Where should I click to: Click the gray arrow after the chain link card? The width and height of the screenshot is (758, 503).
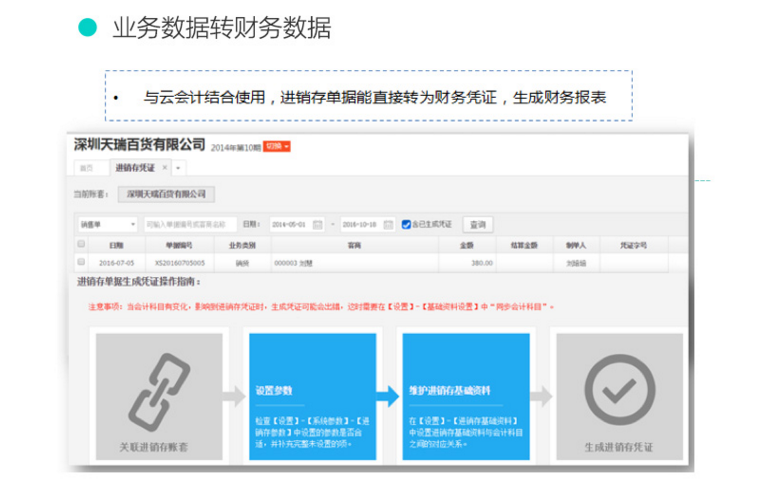tap(234, 396)
